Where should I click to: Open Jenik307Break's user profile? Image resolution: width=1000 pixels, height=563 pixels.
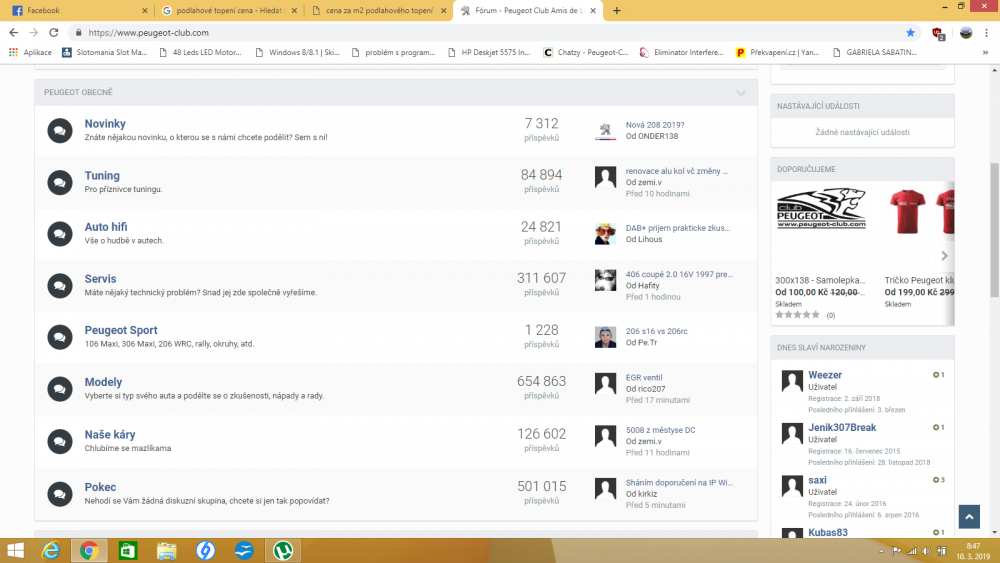pos(842,427)
